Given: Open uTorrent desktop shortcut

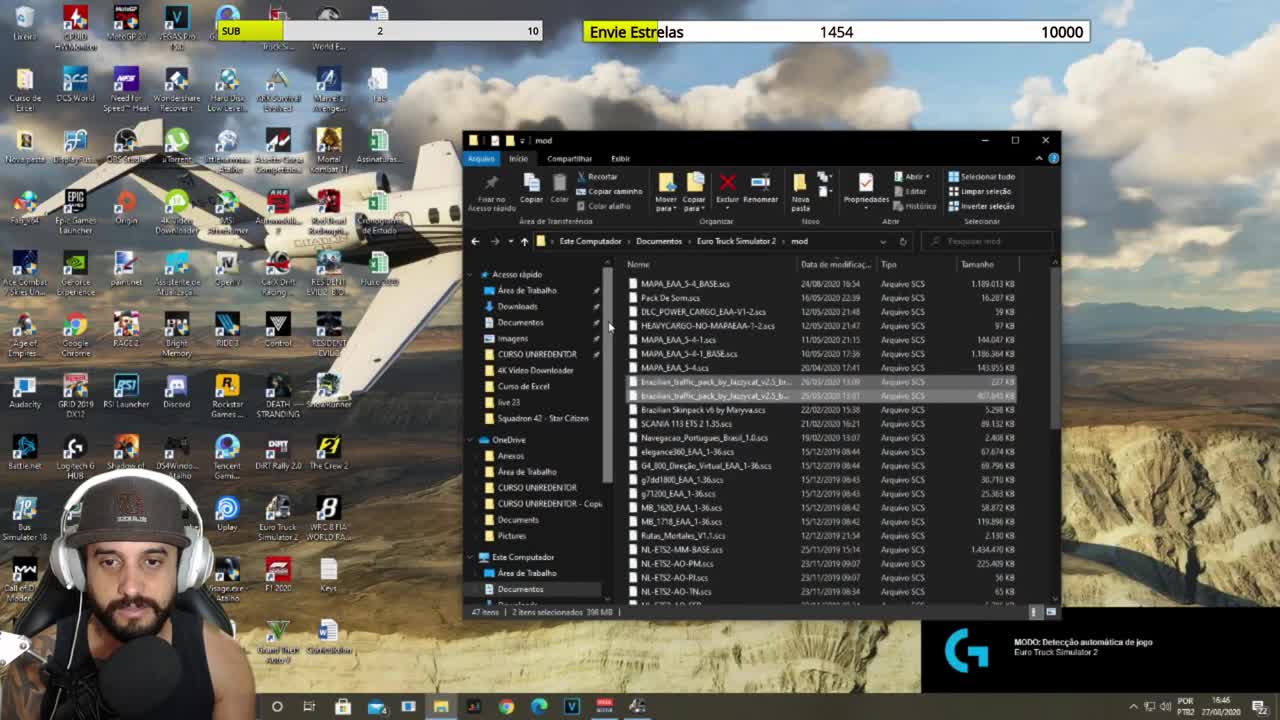Looking at the screenshot, I should tap(176, 146).
